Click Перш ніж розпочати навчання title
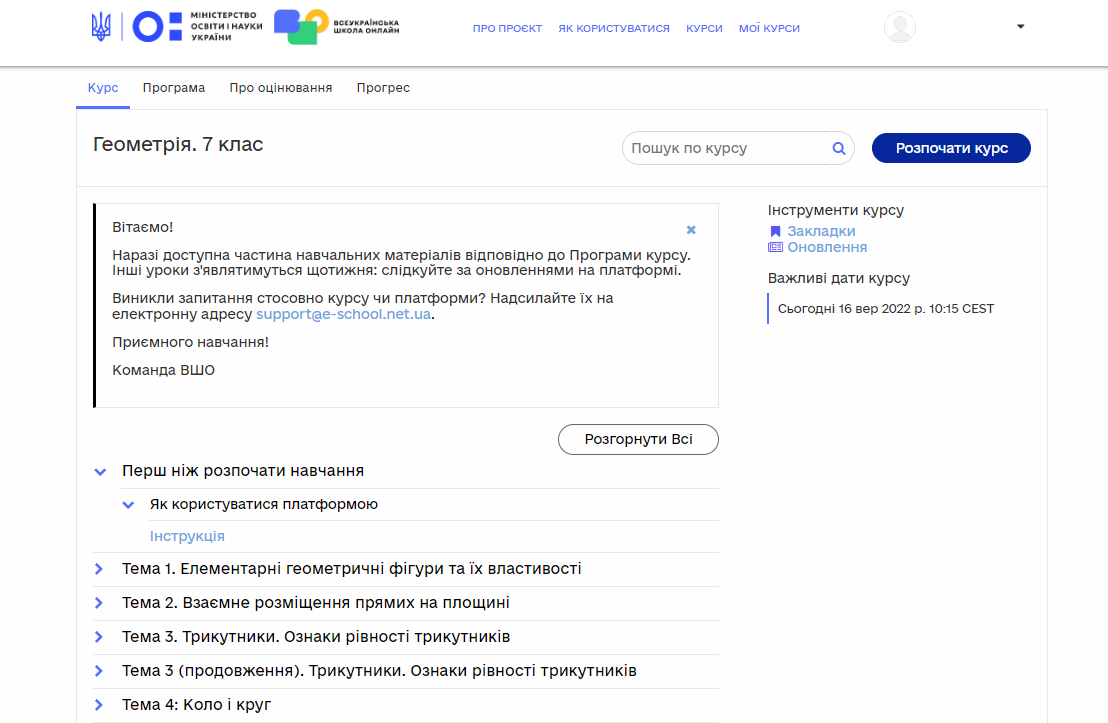The width and height of the screenshot is (1108, 723). [243, 471]
